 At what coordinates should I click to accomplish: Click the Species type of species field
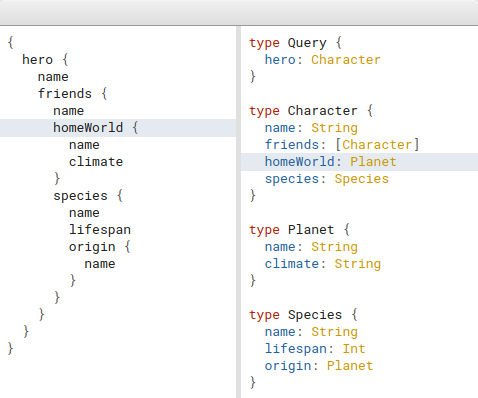(362, 179)
